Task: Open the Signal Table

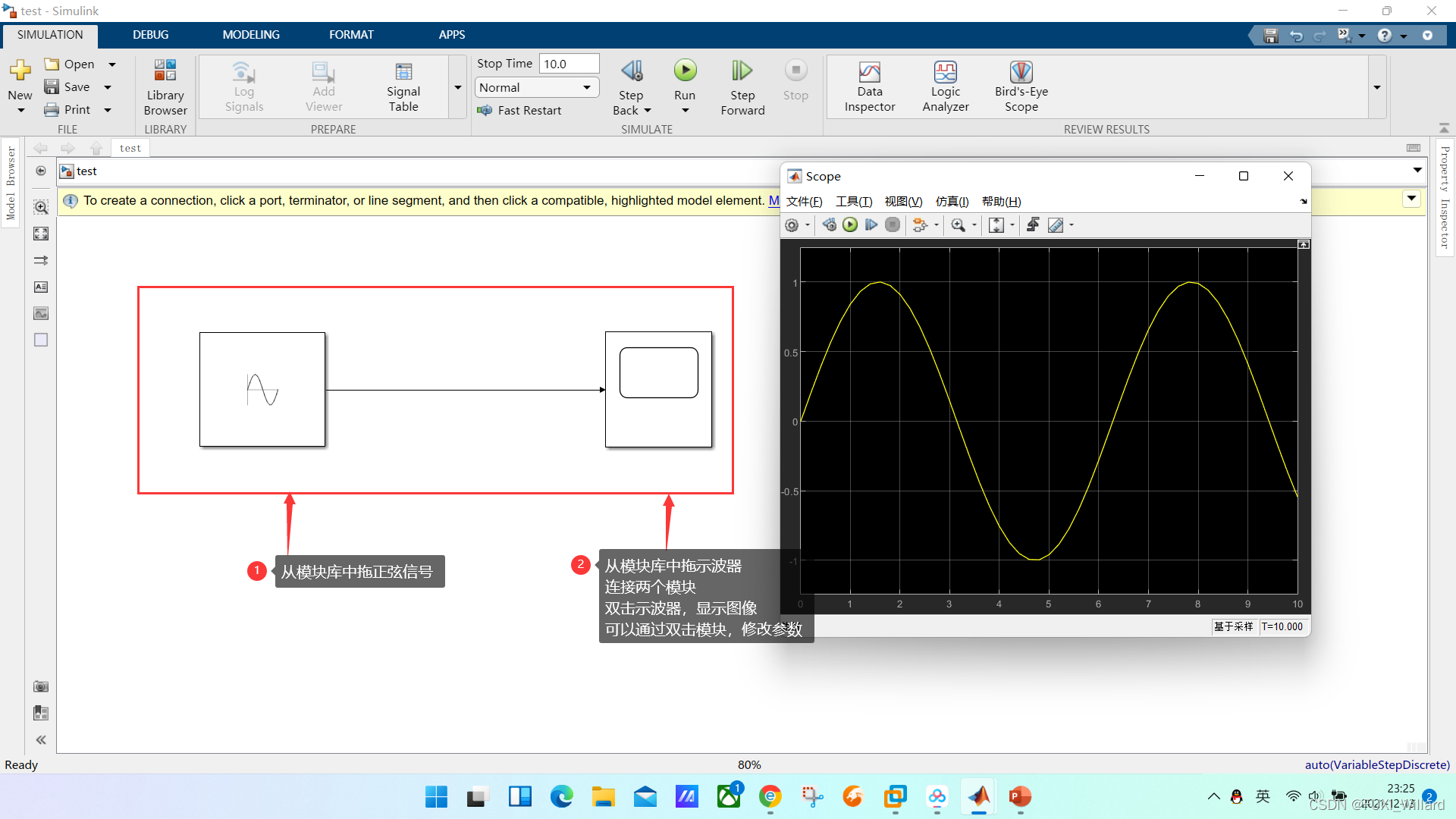Action: coord(403,86)
